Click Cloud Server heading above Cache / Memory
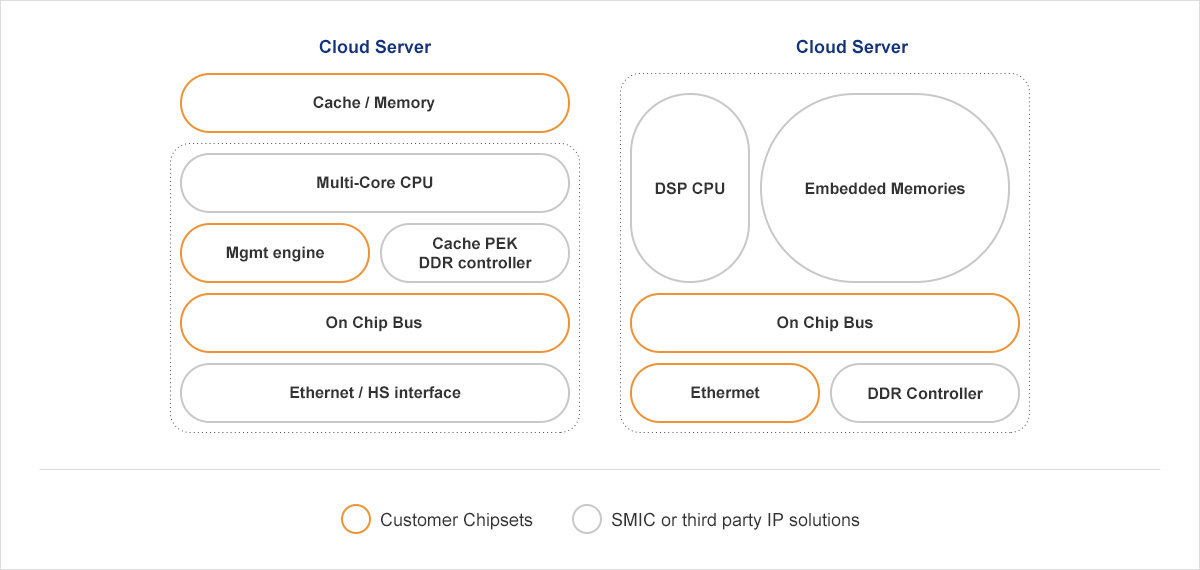1200x570 pixels. point(375,47)
